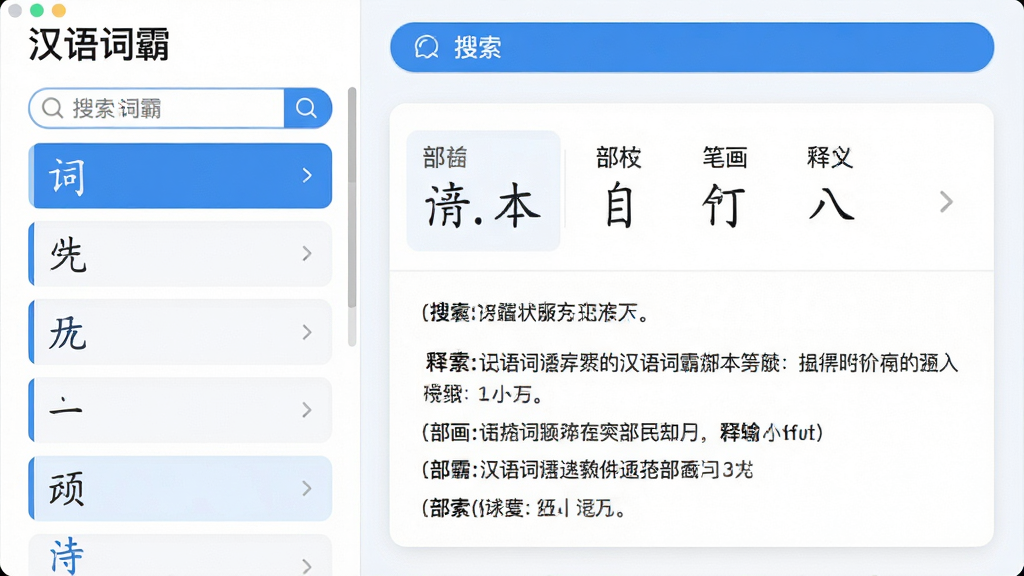Expand the chevron on the 顽 row
This screenshot has height=576, width=1024.
click(307, 488)
